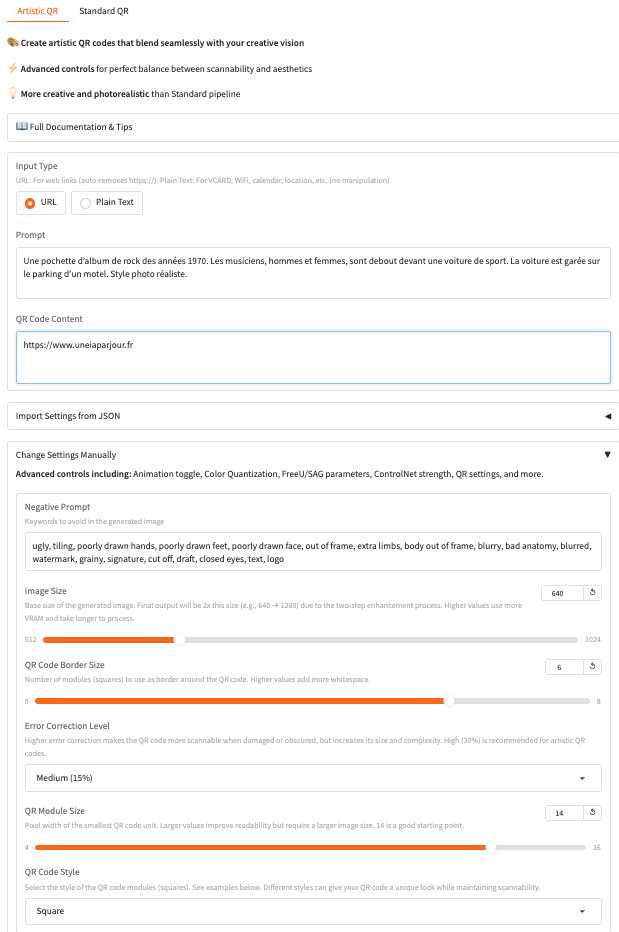Click the book icon beside Full Documentation
The width and height of the screenshot is (619, 932).
click(x=22, y=127)
